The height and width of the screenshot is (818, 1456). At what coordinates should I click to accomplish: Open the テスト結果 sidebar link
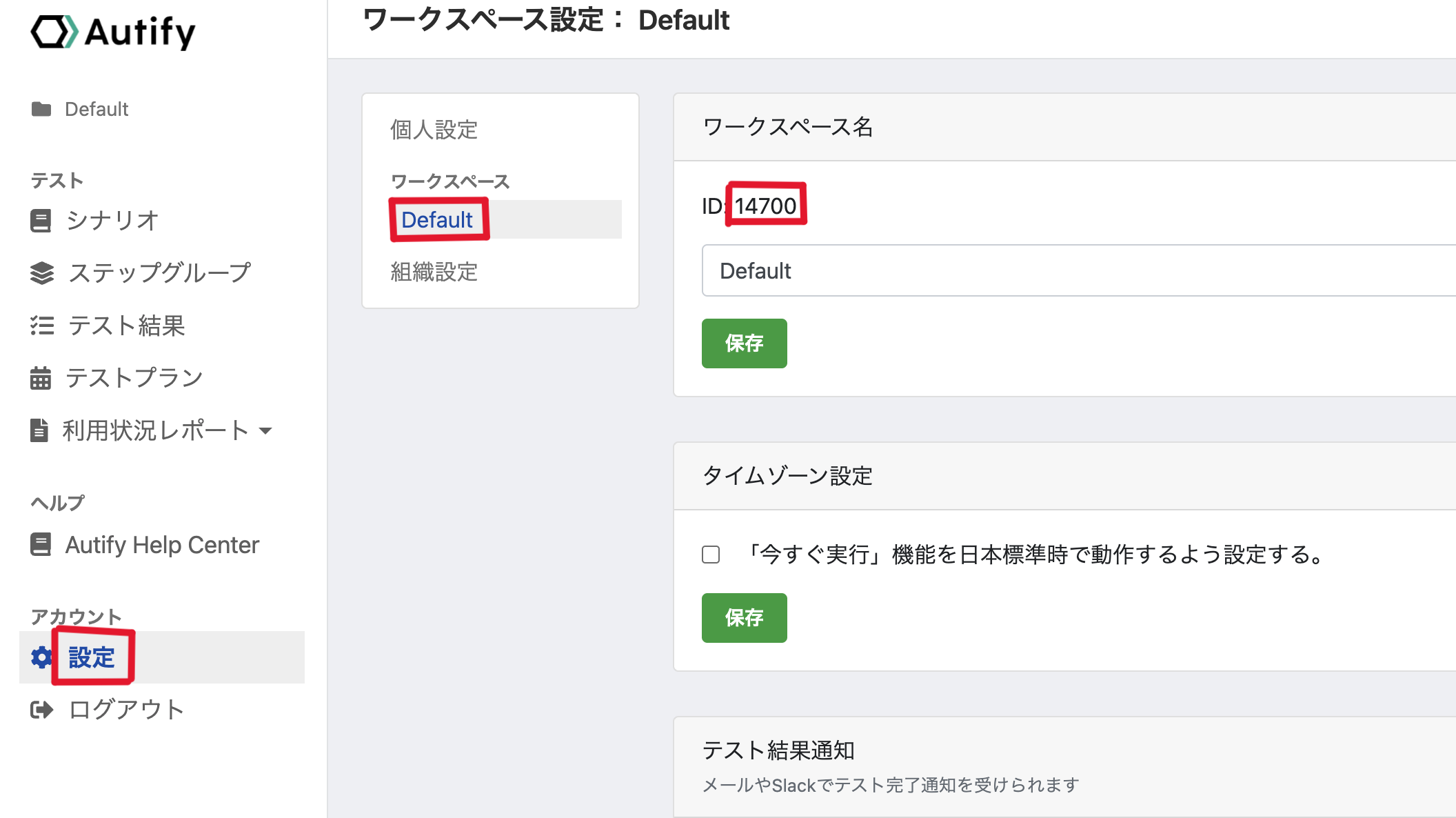tap(127, 326)
